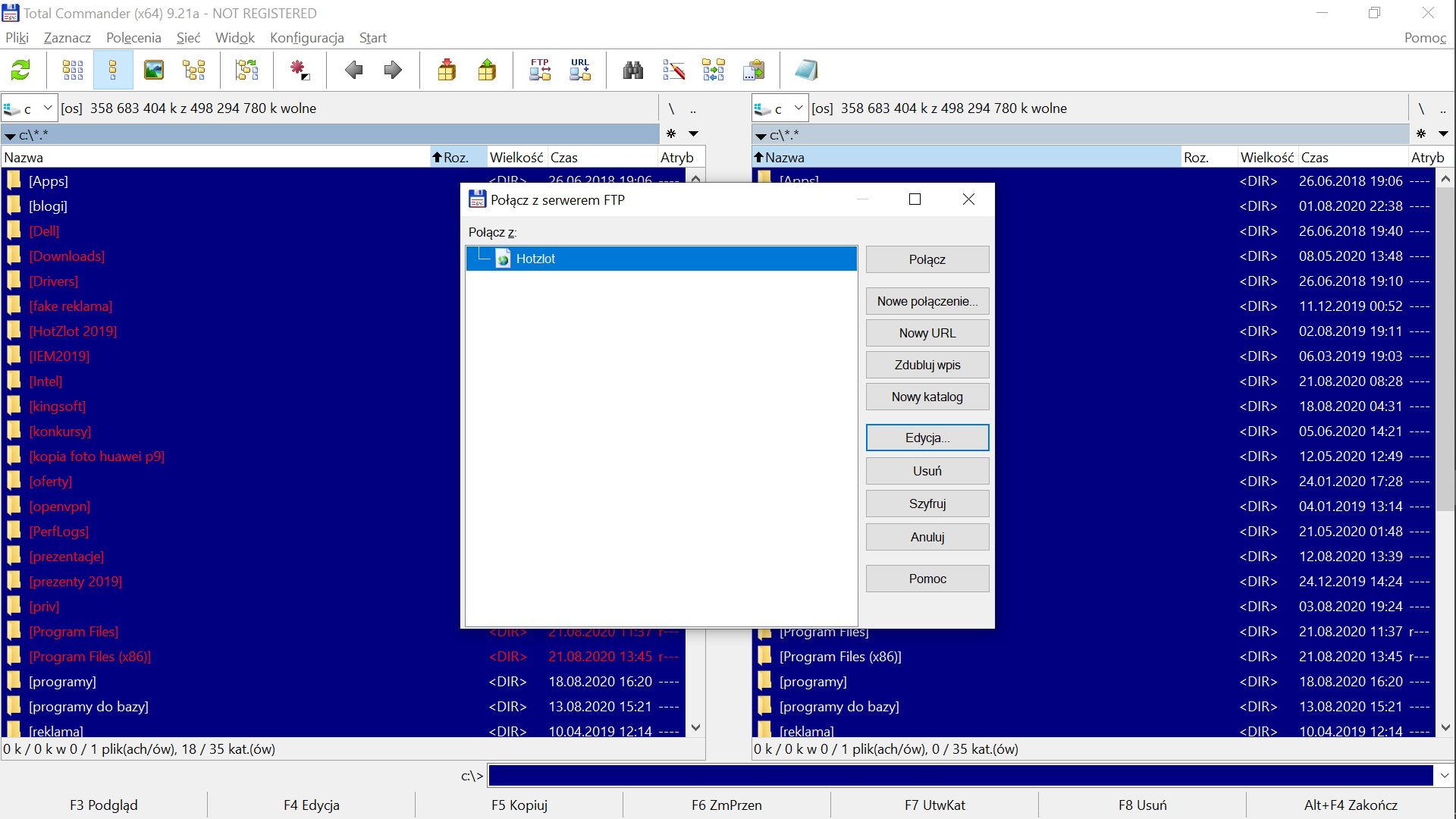Open the synchronize directories icon
The image size is (1456, 819).
point(714,71)
